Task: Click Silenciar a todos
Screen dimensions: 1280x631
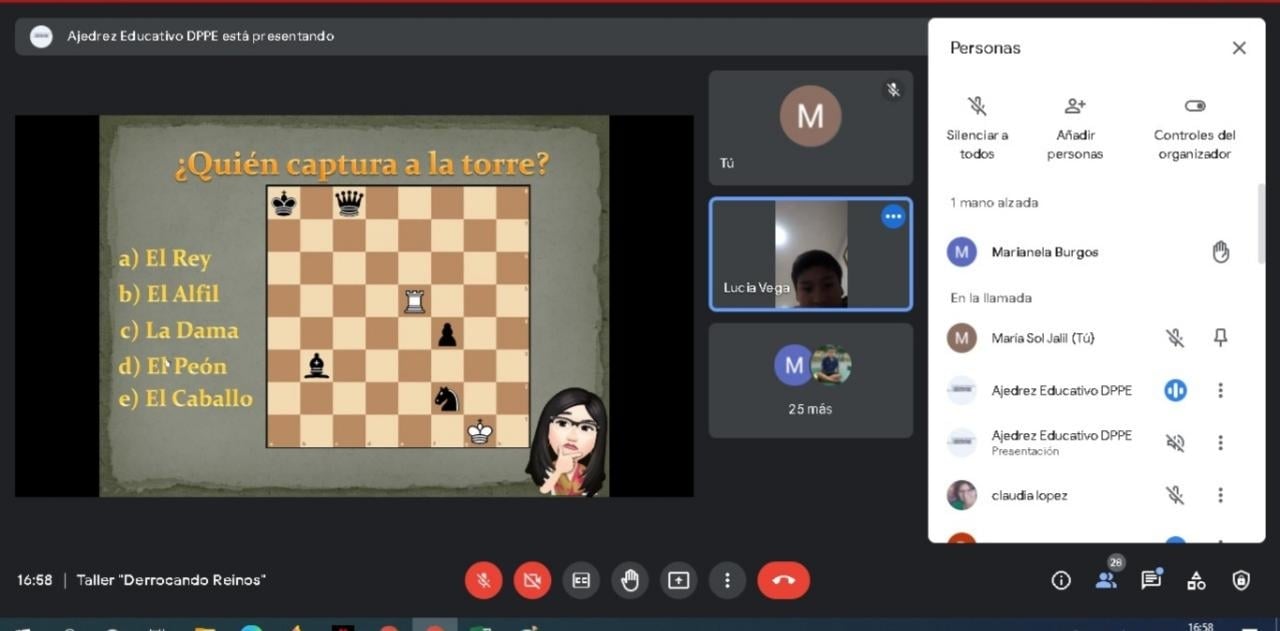Action: coord(977,128)
